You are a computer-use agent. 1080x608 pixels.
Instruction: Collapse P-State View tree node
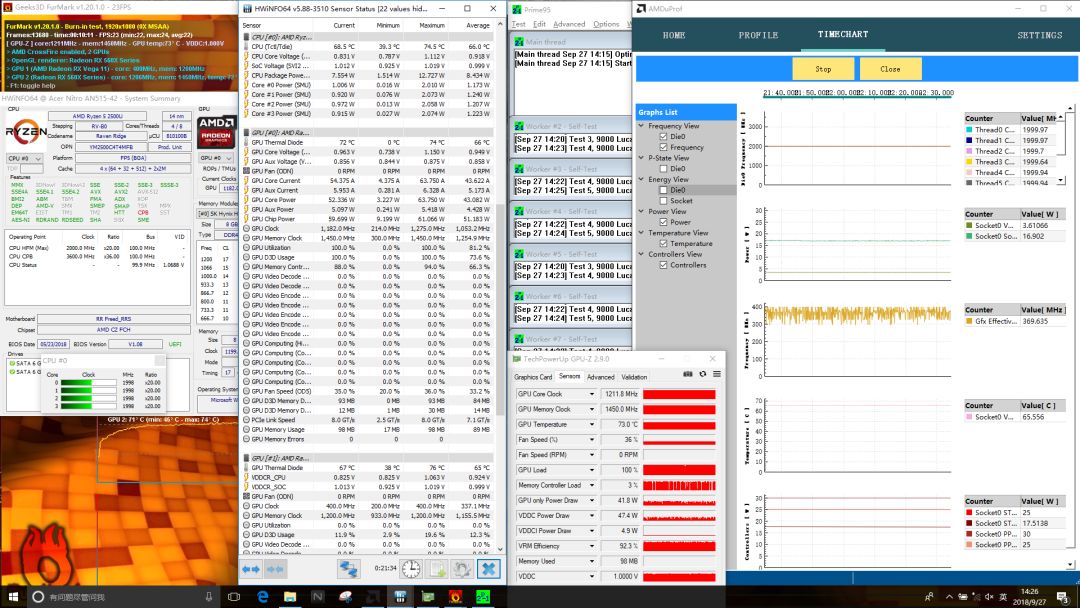[x=641, y=158]
